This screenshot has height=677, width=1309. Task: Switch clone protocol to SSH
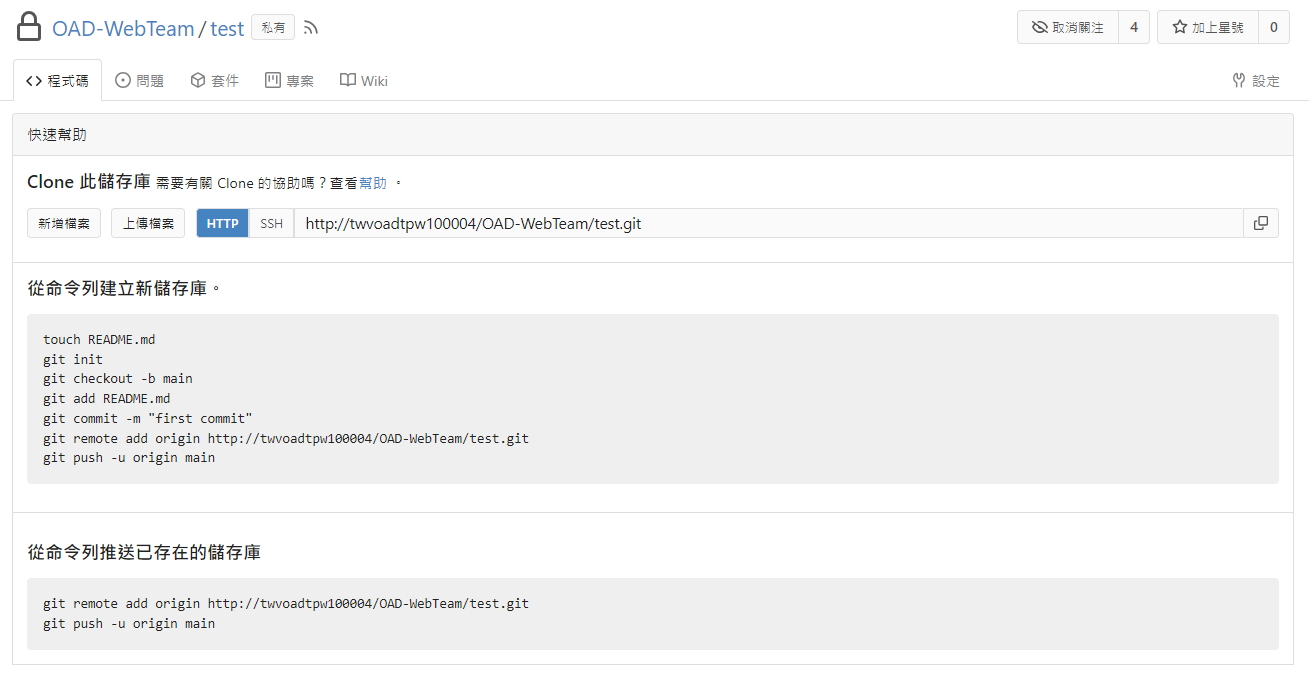pos(271,223)
